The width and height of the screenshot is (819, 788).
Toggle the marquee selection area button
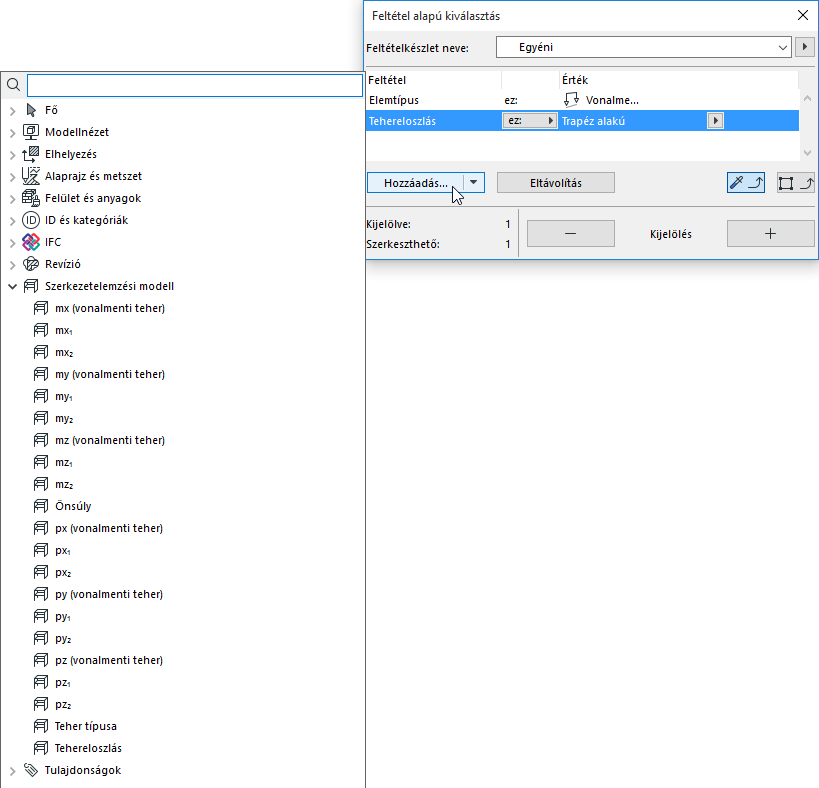point(795,183)
